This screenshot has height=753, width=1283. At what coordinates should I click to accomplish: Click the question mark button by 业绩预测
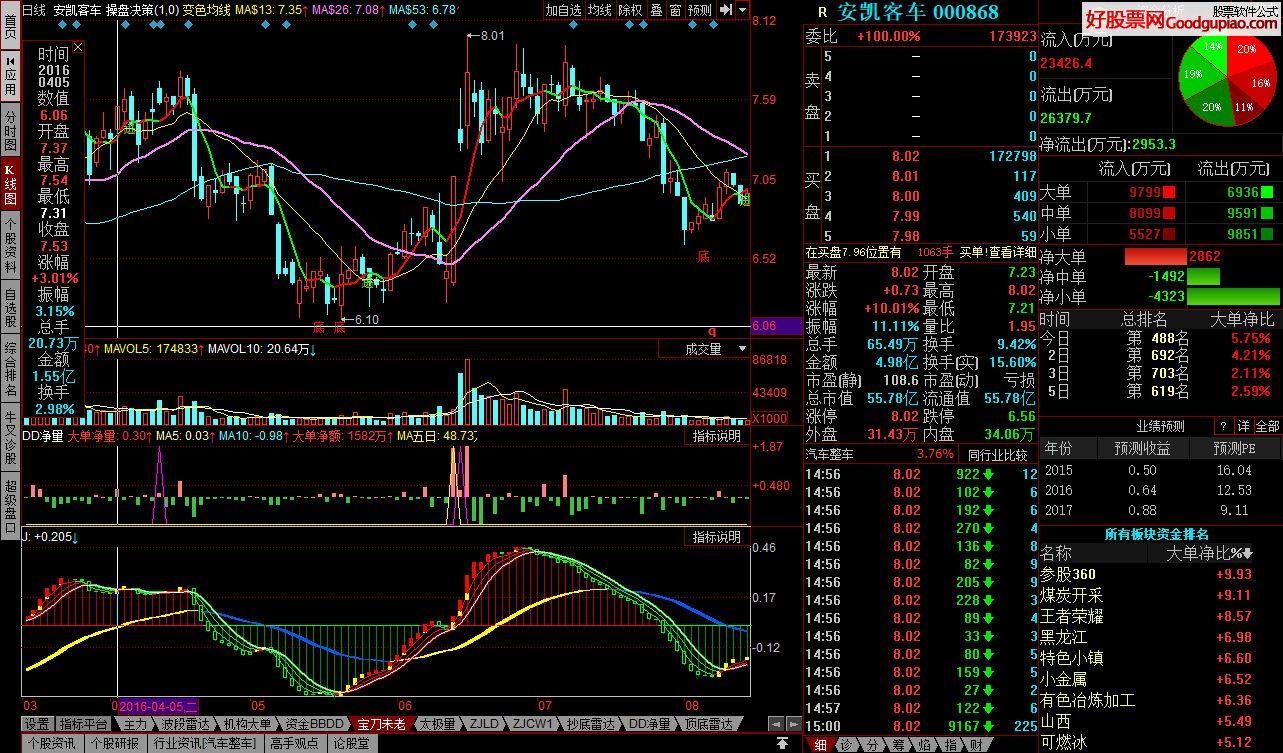(x=1223, y=426)
